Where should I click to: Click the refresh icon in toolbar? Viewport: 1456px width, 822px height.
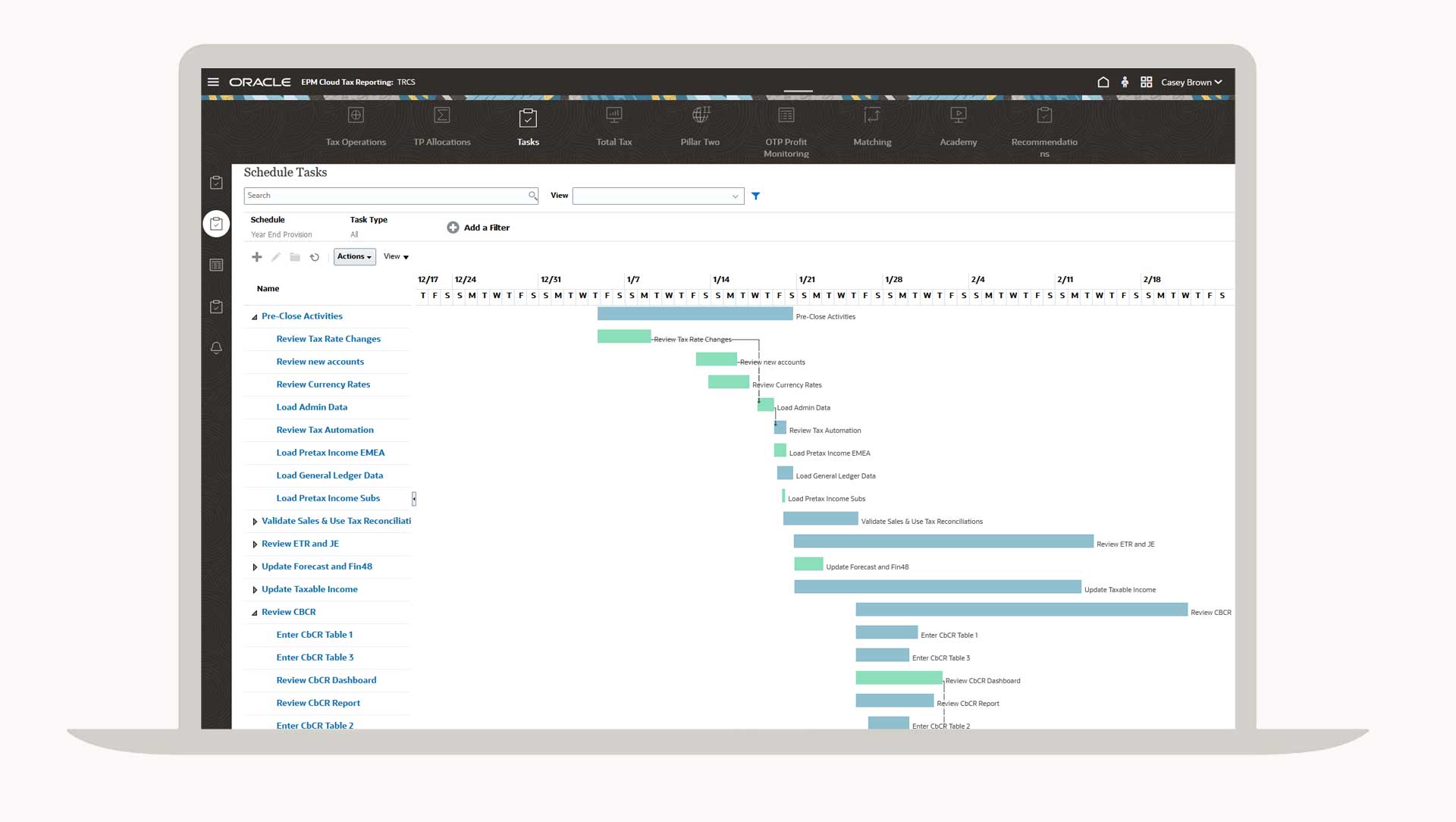coord(315,257)
